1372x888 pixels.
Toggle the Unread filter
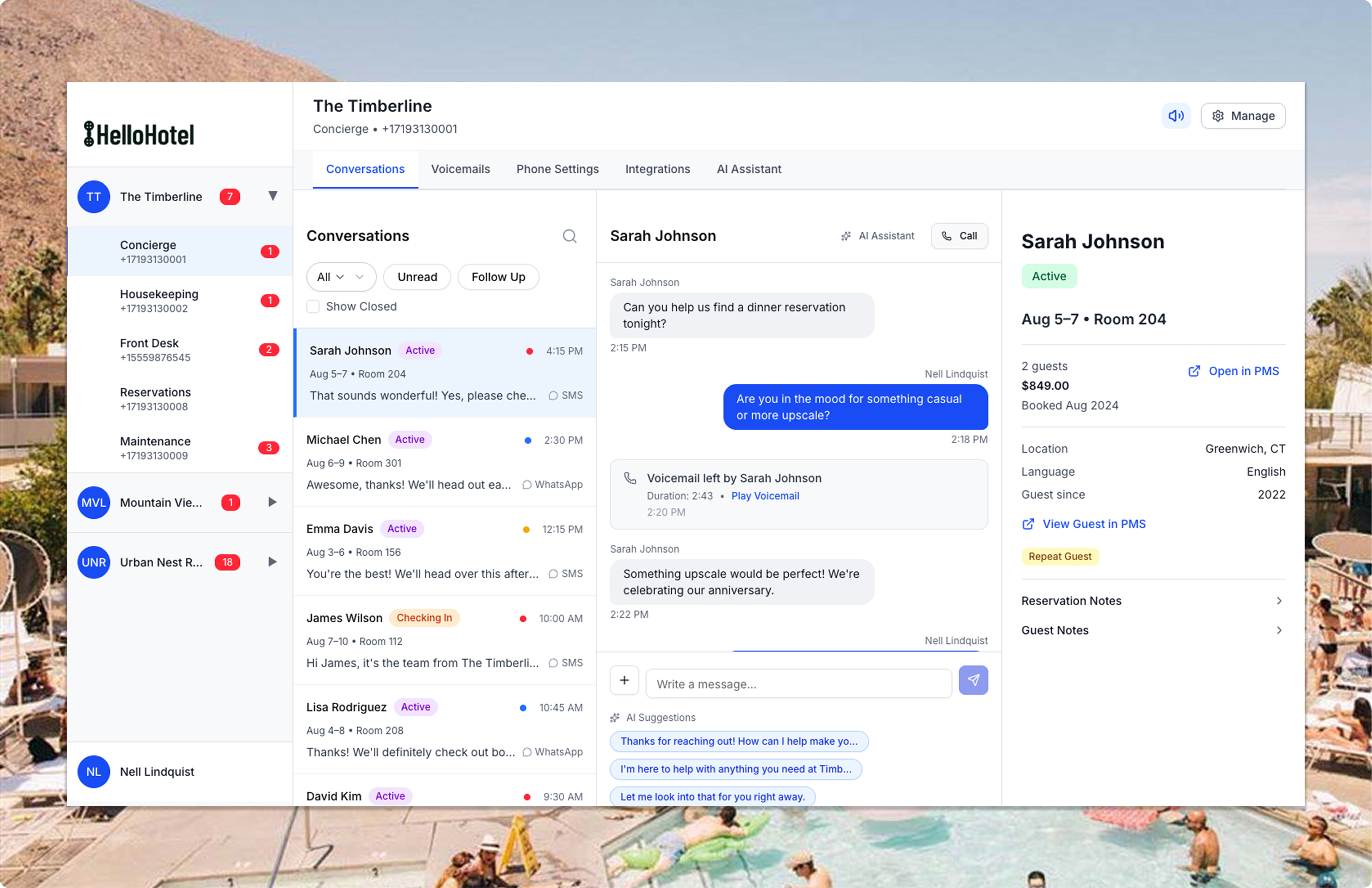[417, 277]
